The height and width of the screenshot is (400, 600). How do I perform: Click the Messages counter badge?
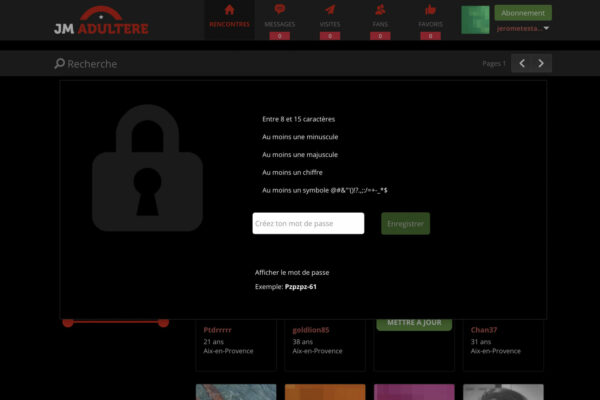click(x=280, y=36)
